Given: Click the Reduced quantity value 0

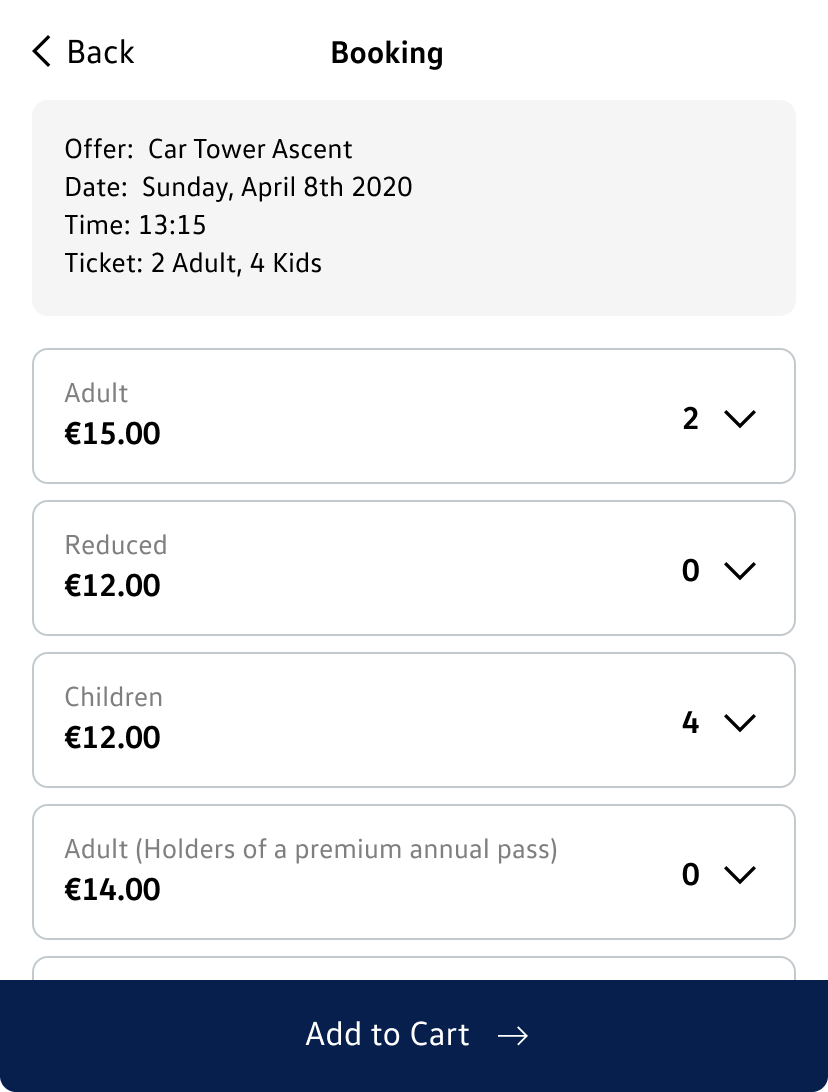Looking at the screenshot, I should click(691, 571).
